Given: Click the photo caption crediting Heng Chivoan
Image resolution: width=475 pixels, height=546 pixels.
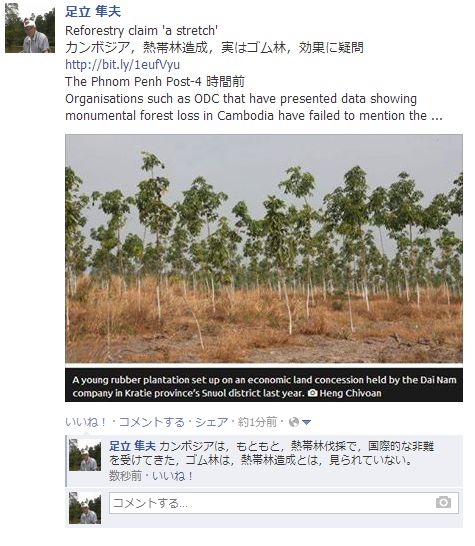Looking at the screenshot, I should click(264, 386).
